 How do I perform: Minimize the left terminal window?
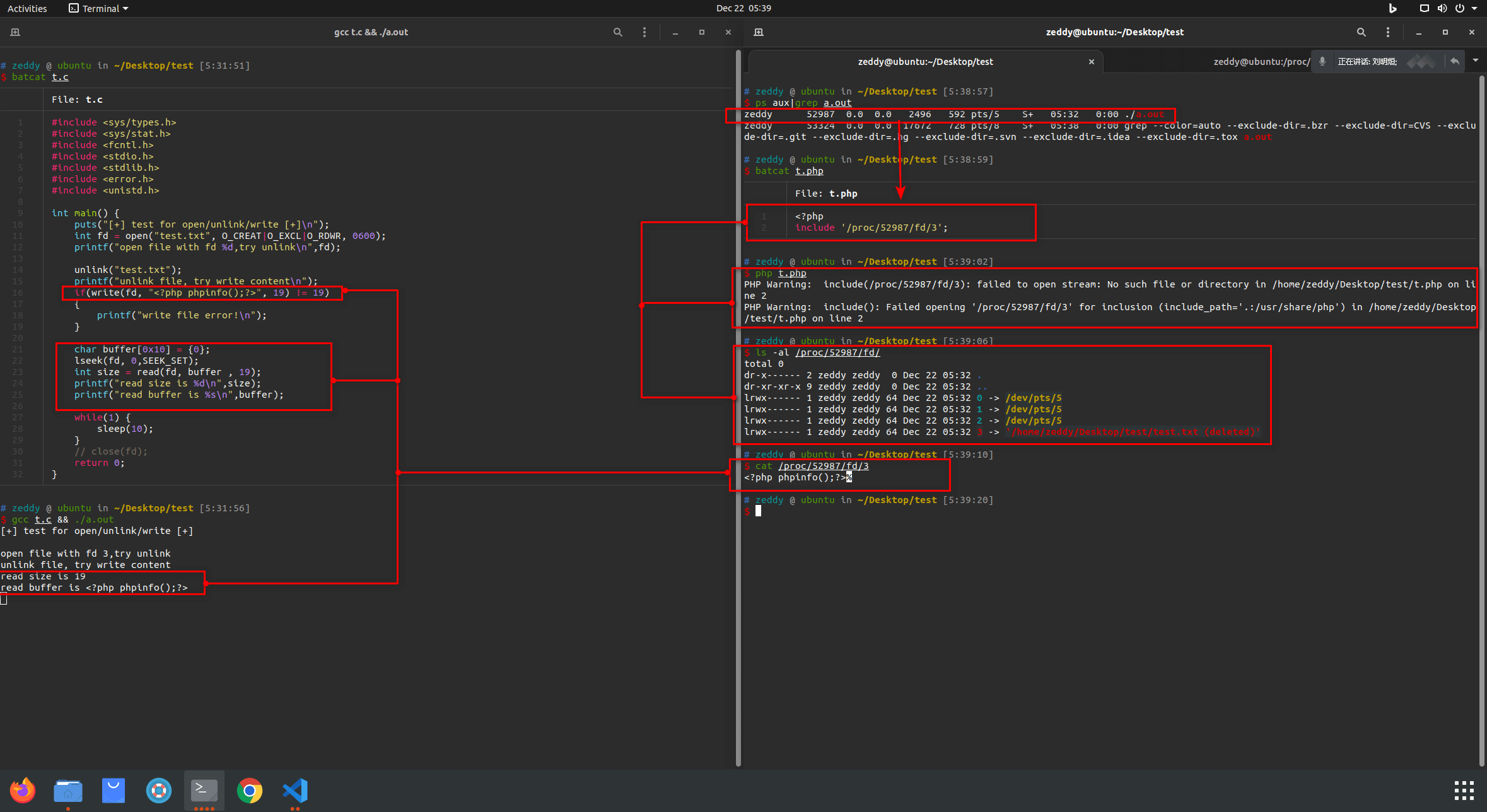[675, 32]
